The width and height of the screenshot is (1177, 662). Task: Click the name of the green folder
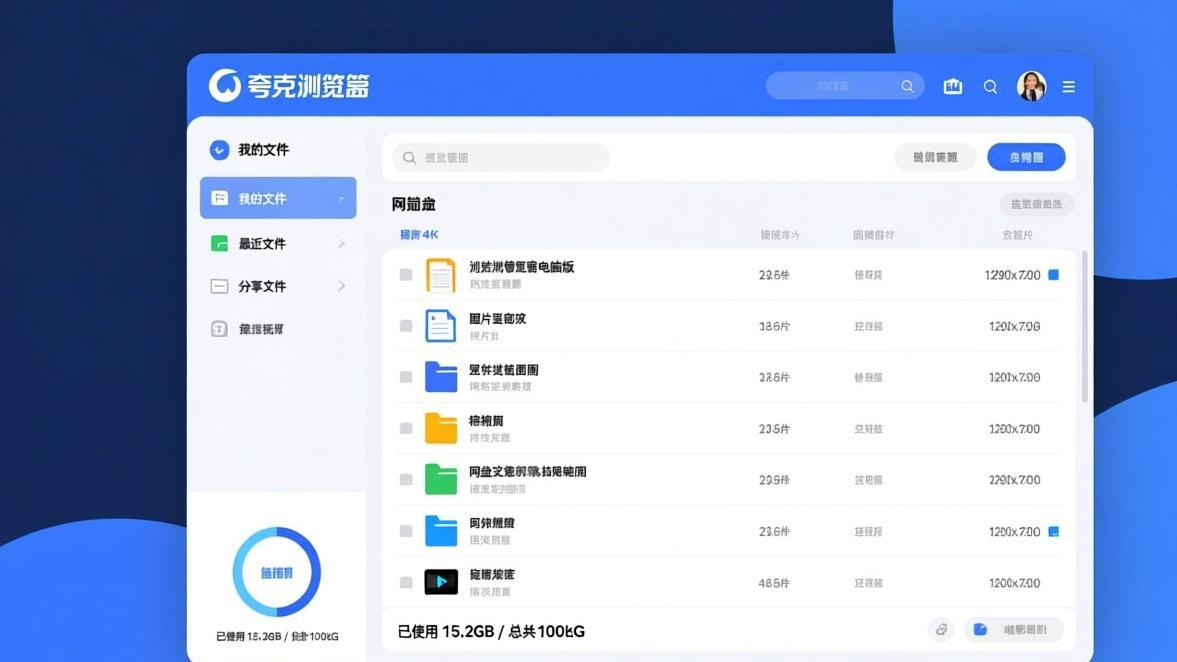pyautogui.click(x=528, y=471)
